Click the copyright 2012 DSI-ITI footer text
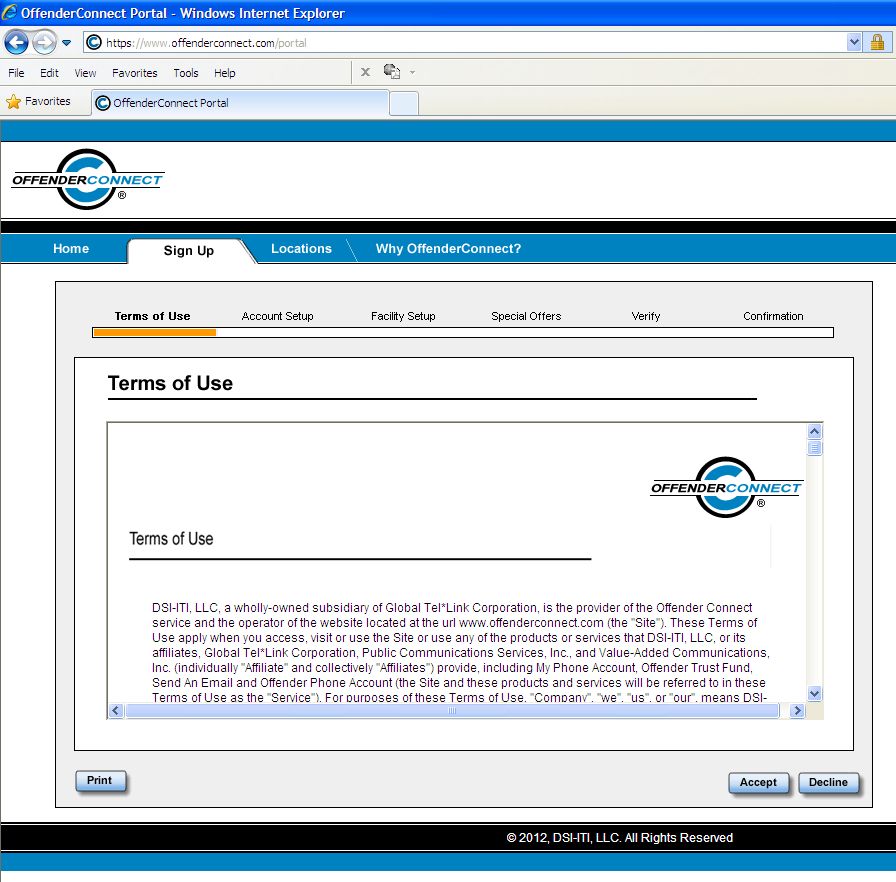This screenshot has width=896, height=882. pos(619,837)
